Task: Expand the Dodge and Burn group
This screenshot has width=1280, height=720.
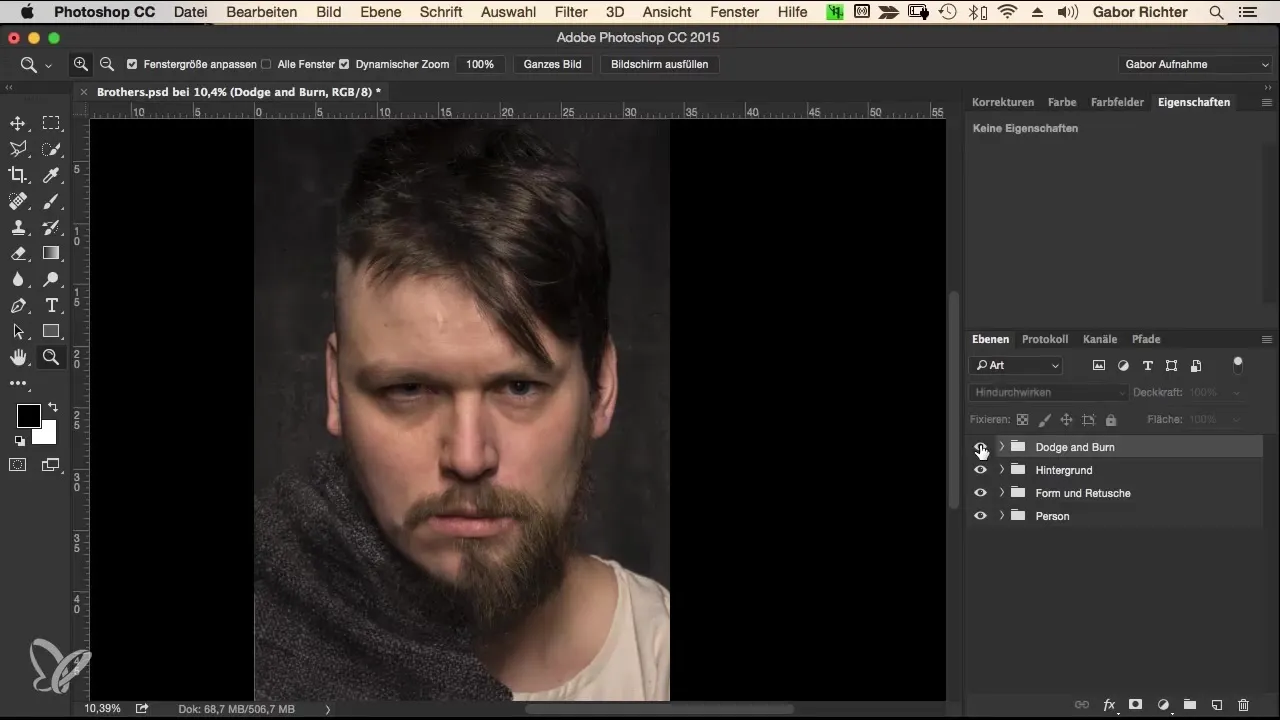Action: pos(1001,447)
